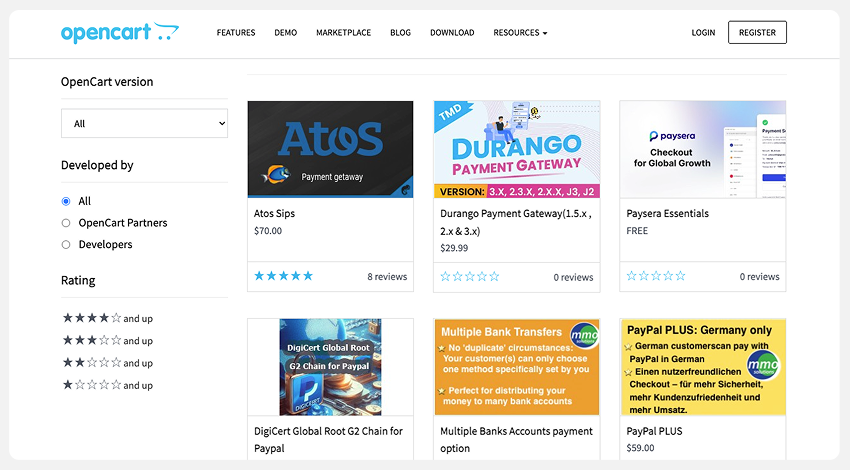Open the OpenCart version select box
This screenshot has height=470, width=850.
click(x=144, y=123)
